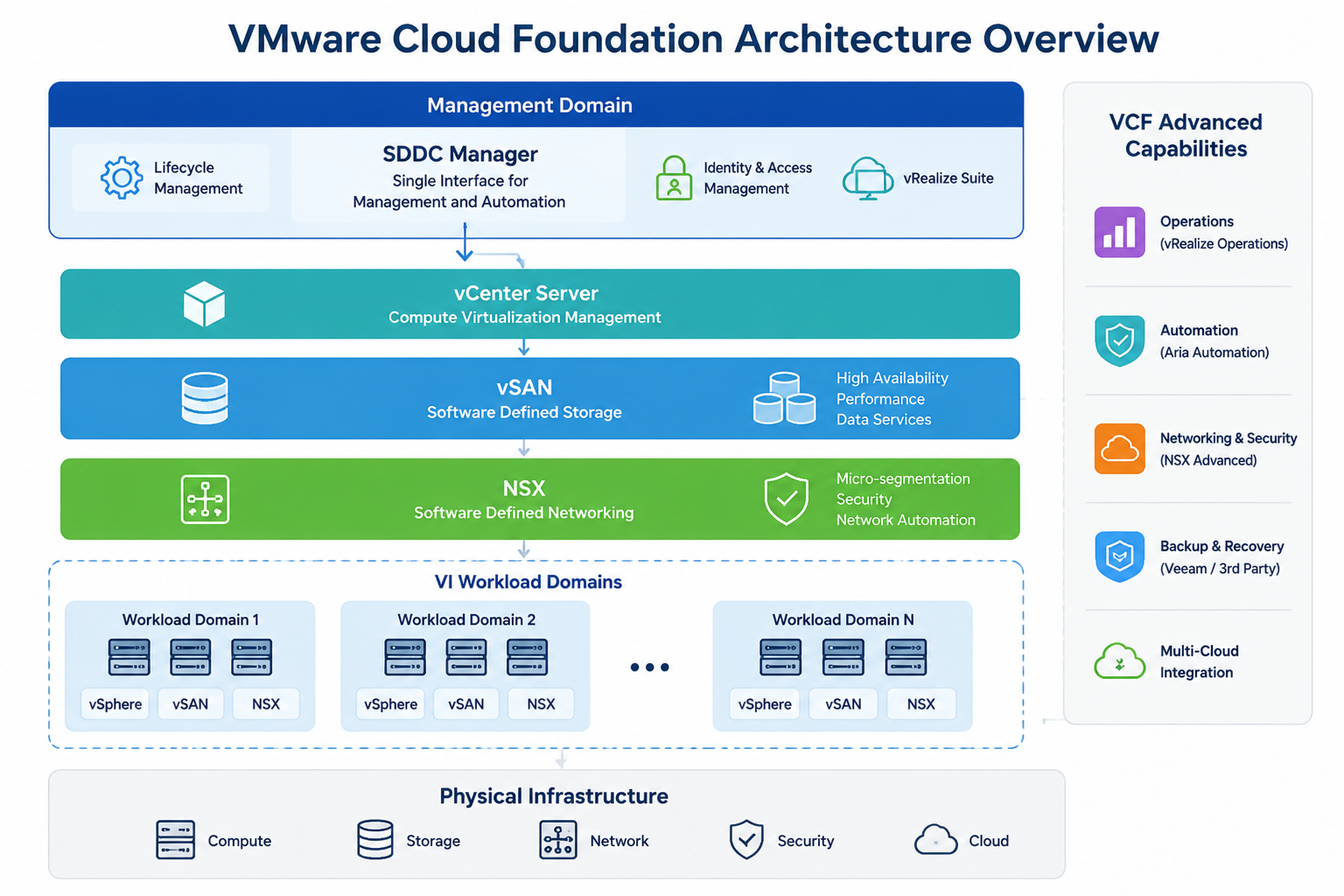Select the vSphere chip in Workload Domain N
Screen dimensions: 1344x896
pos(765,704)
